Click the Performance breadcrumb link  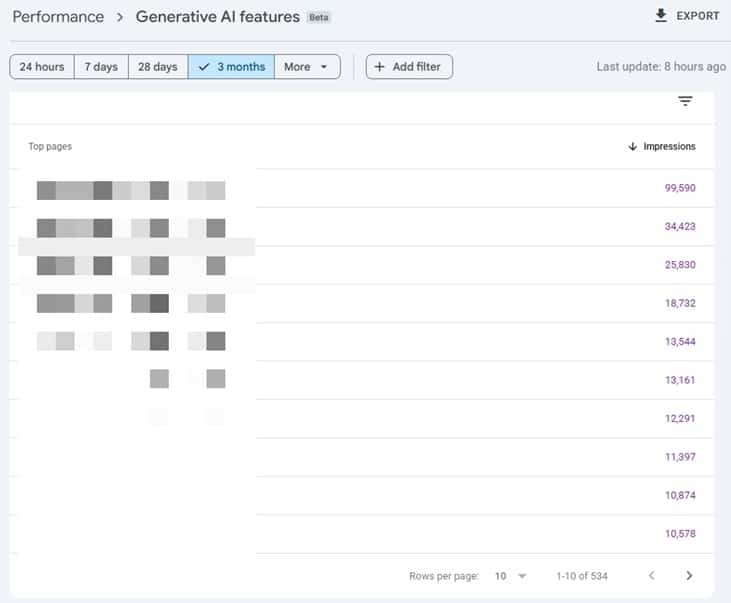pyautogui.click(x=58, y=17)
